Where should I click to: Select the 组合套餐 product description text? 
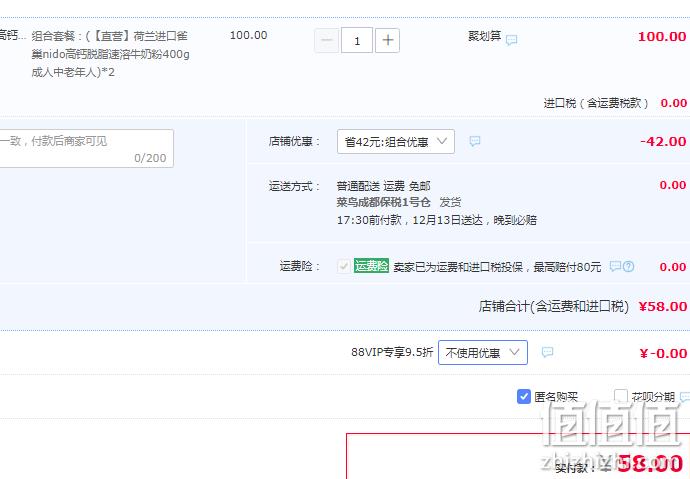click(x=110, y=54)
